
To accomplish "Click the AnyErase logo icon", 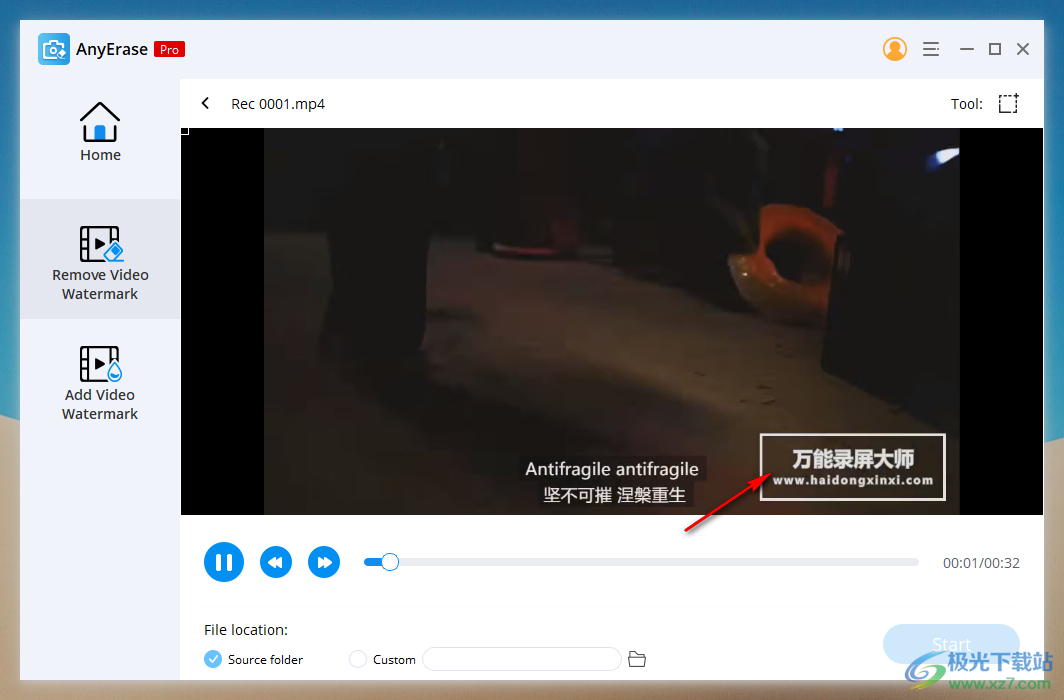I will click(53, 48).
